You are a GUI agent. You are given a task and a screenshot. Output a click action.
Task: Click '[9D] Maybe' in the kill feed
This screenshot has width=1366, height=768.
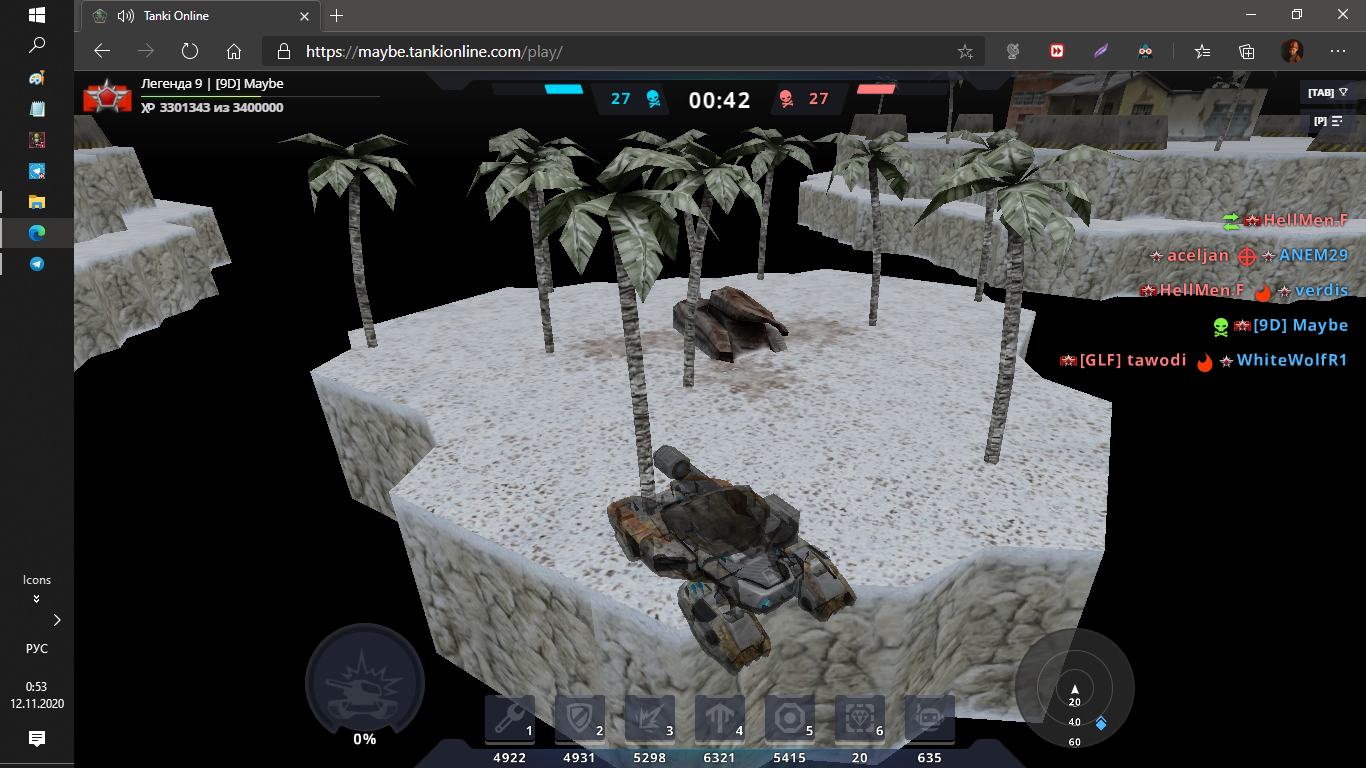[x=1300, y=325]
